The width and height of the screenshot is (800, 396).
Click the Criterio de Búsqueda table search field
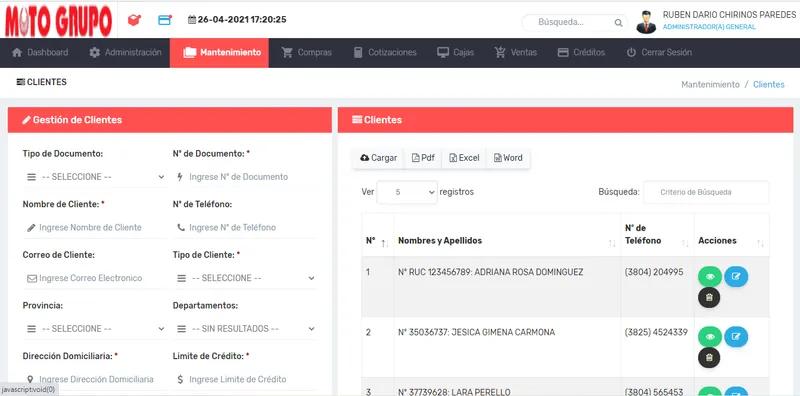tap(706, 192)
